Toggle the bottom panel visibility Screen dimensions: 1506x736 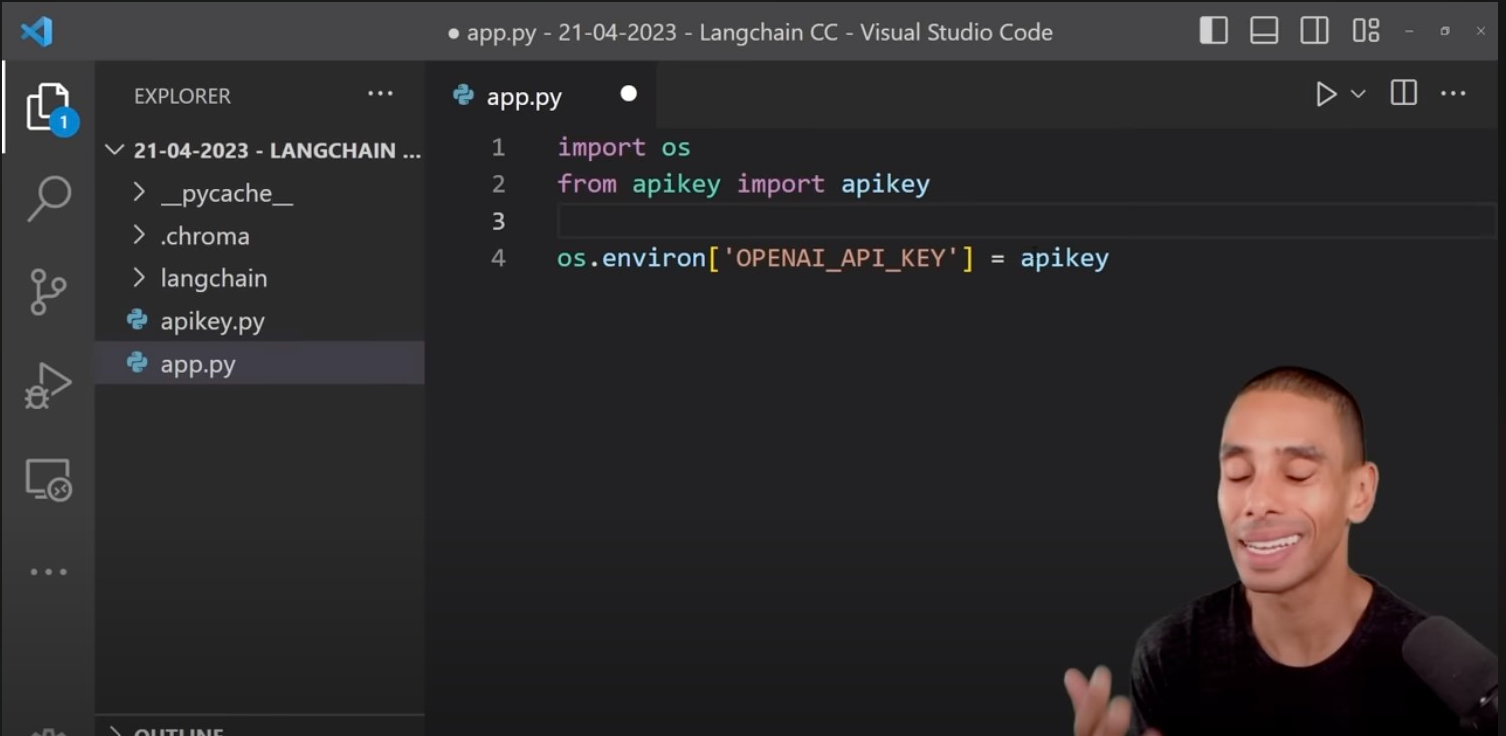1264,31
